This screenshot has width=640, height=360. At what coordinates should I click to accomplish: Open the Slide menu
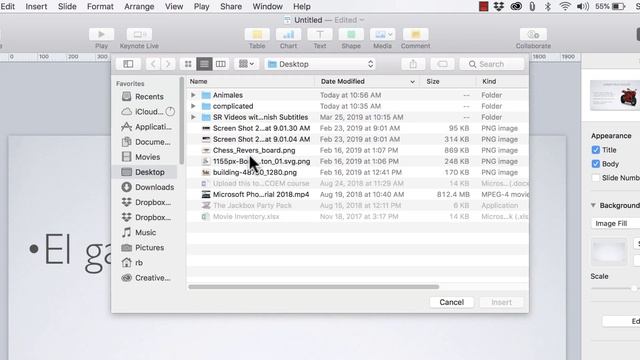67,7
